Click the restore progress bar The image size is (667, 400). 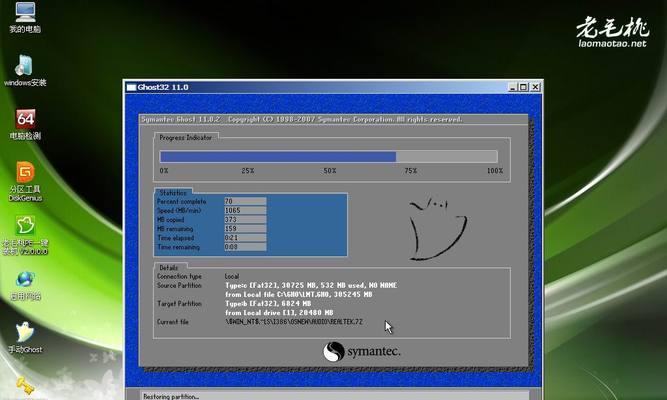(x=328, y=157)
